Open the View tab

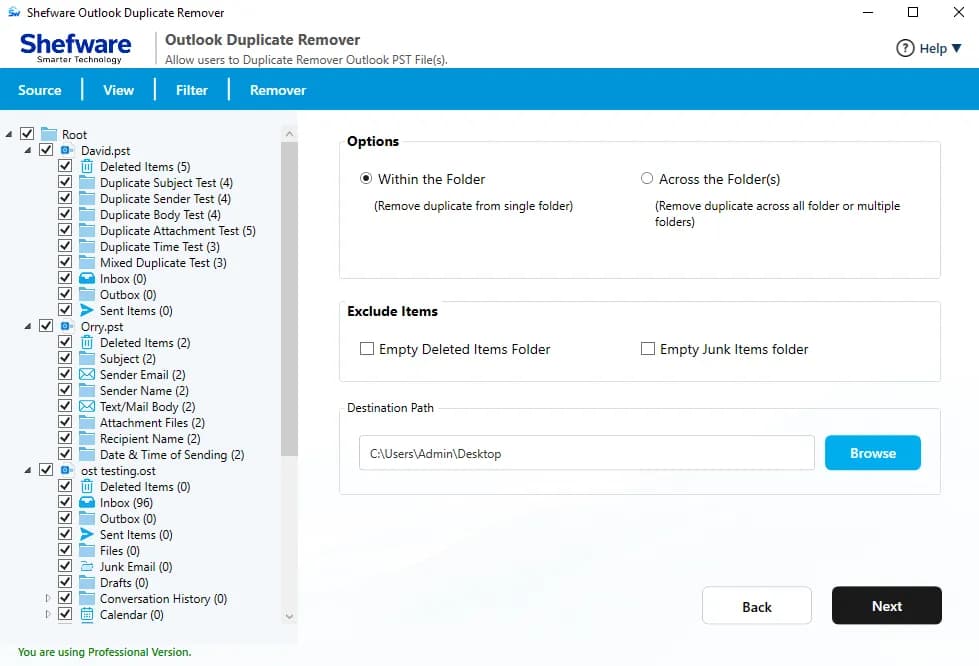tap(119, 90)
